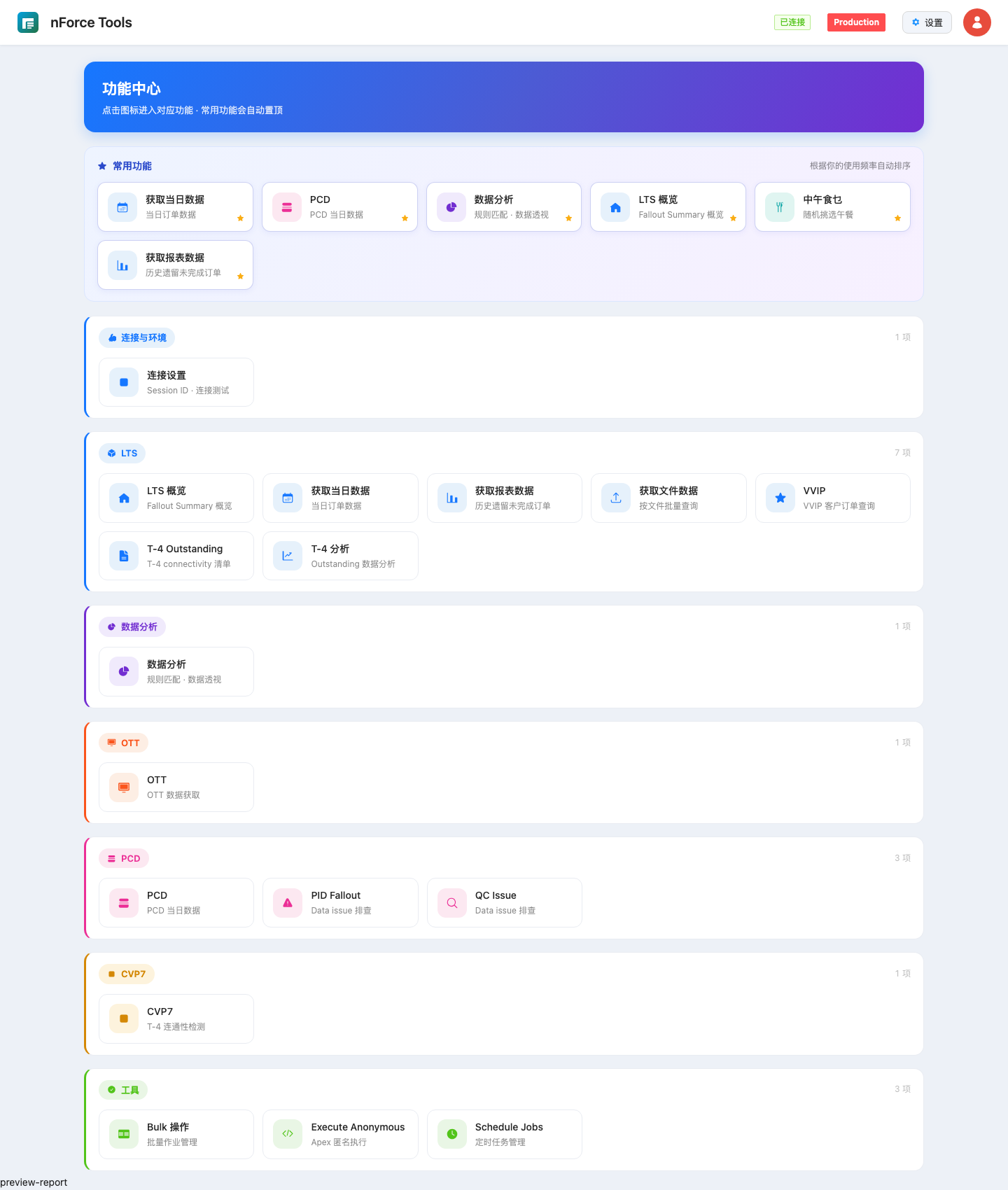Click the 7 项 count in LTS section

point(902,453)
